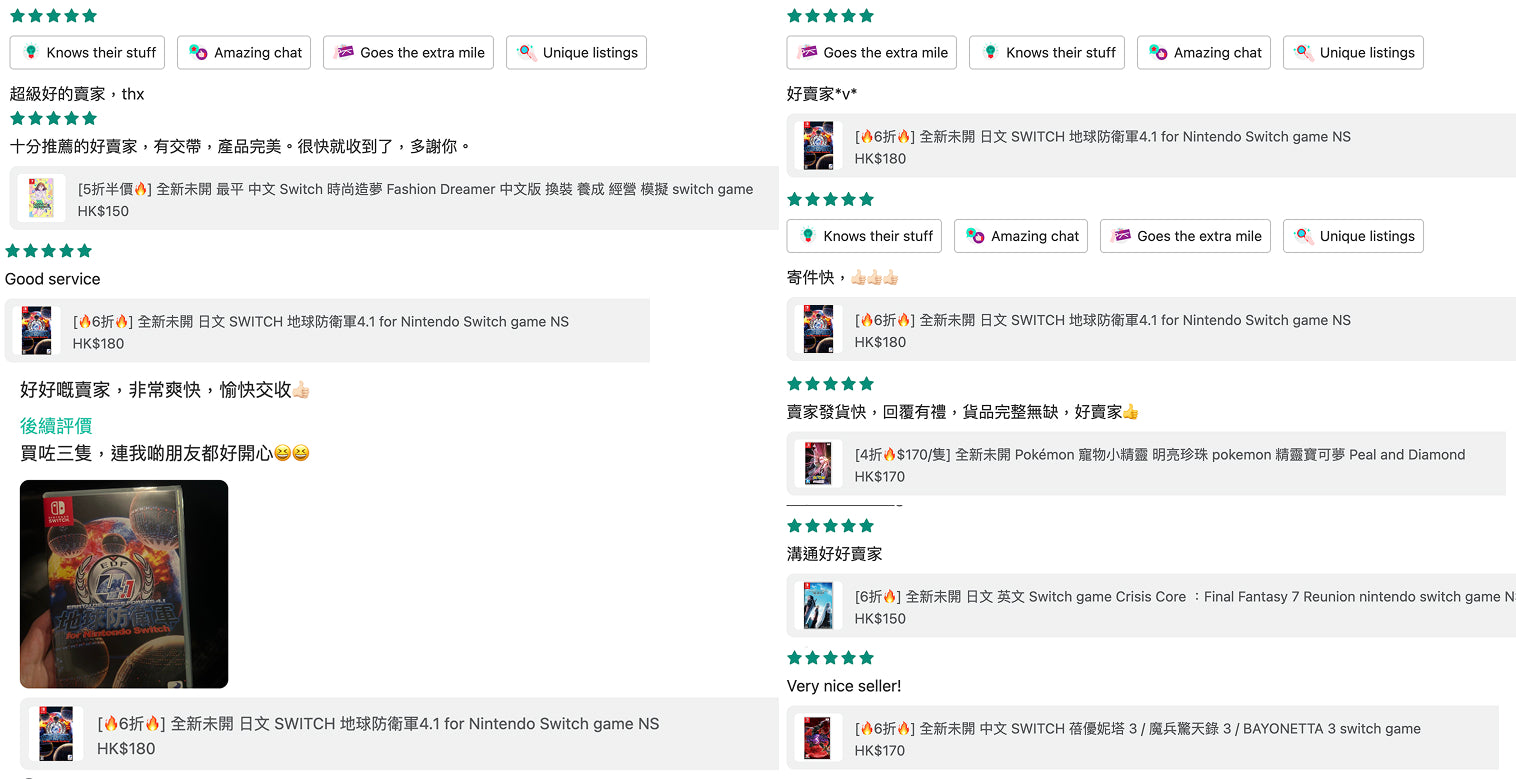Open the 地球防衛軍4.1 listing under Good service

(321, 321)
